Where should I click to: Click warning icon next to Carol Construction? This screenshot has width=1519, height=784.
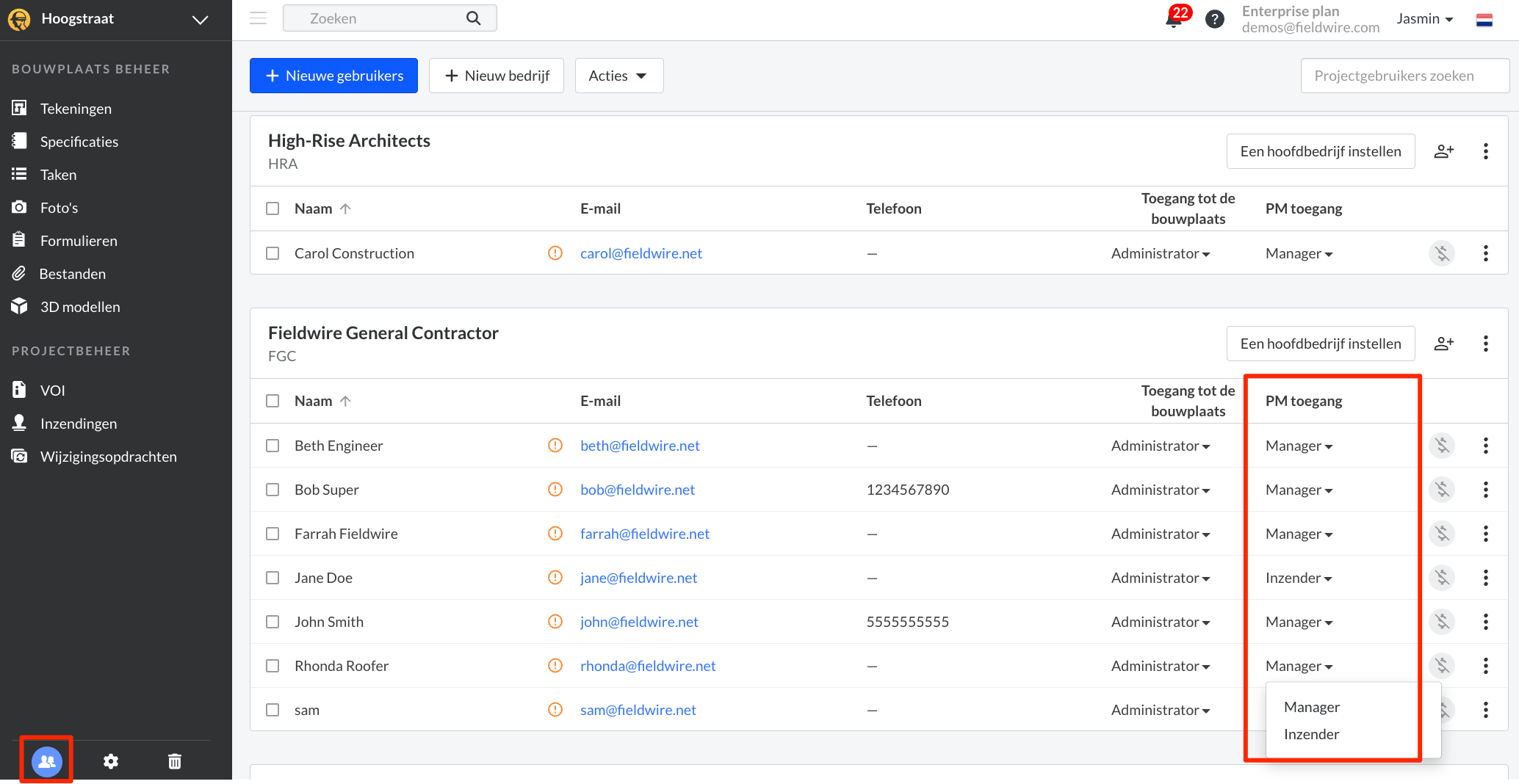pos(555,253)
